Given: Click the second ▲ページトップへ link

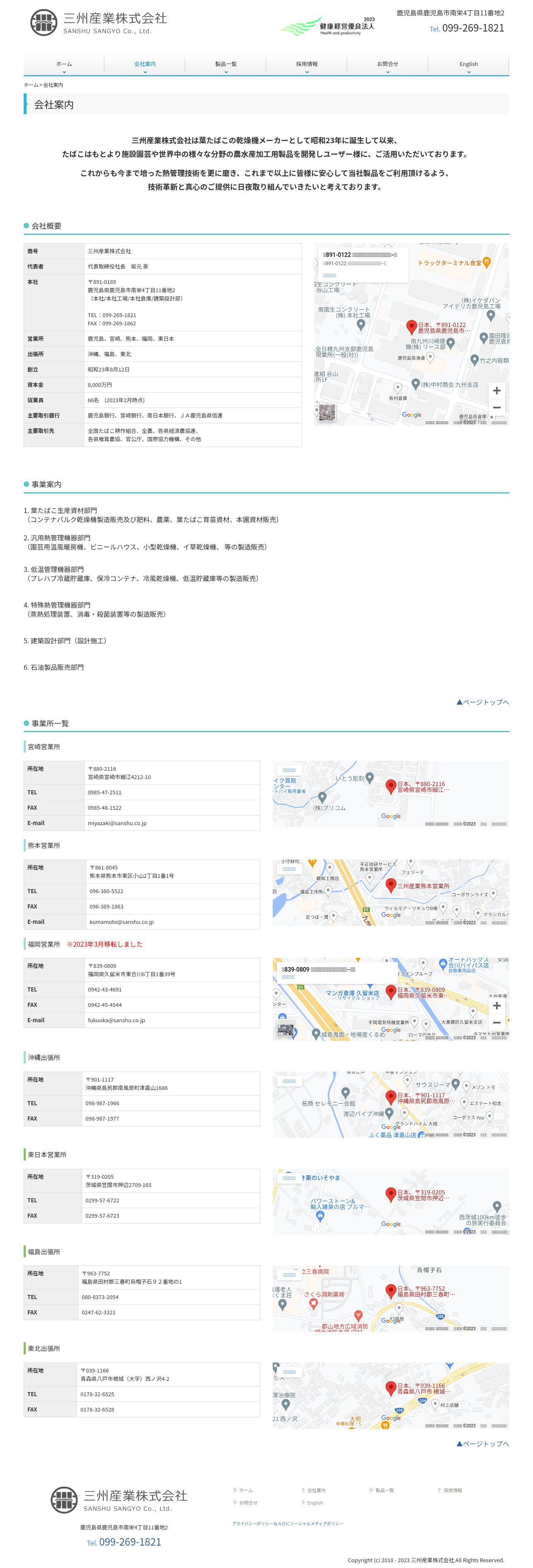Looking at the screenshot, I should (482, 1443).
